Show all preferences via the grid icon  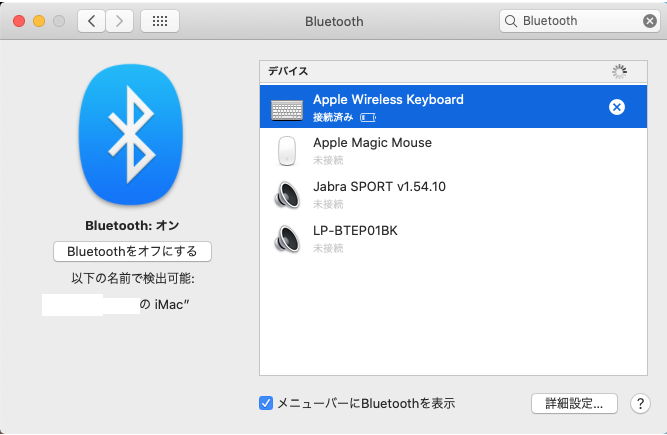(160, 20)
